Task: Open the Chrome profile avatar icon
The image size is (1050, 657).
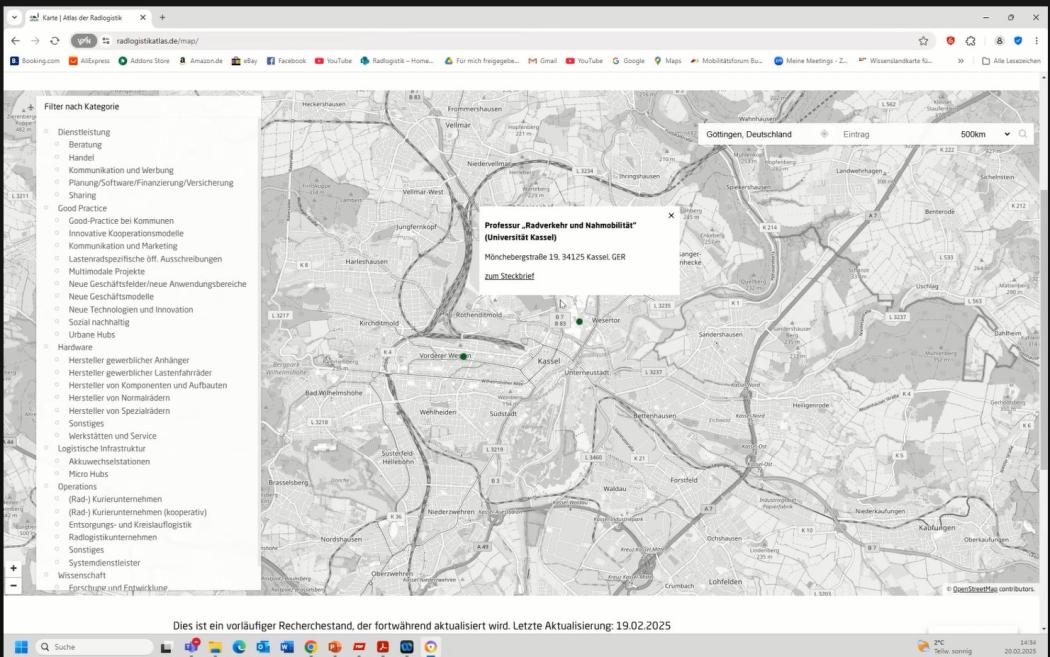Action: point(999,41)
